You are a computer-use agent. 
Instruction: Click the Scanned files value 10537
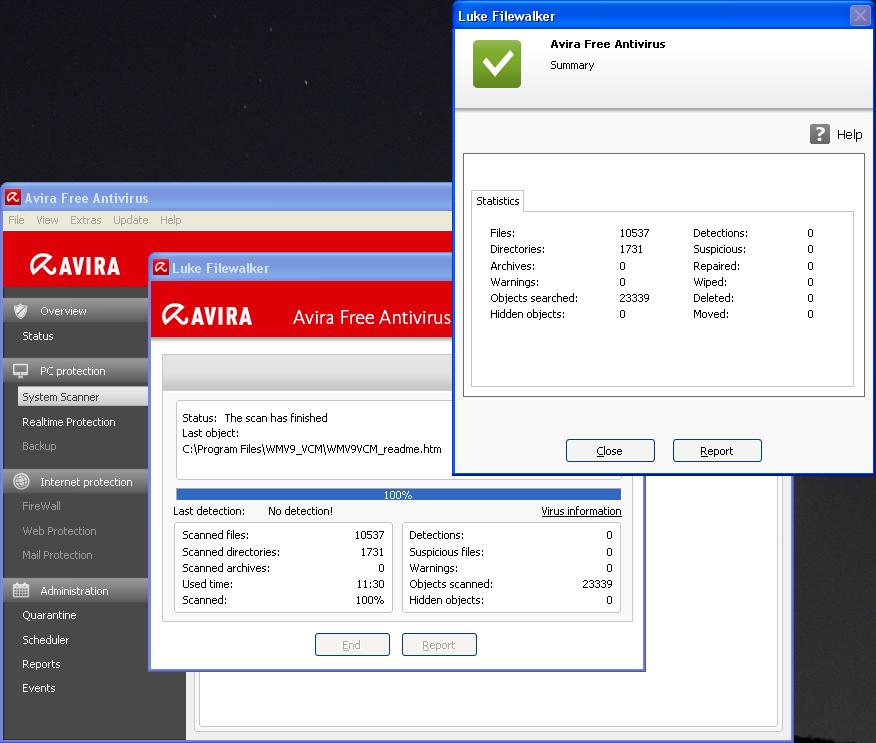[x=369, y=535]
